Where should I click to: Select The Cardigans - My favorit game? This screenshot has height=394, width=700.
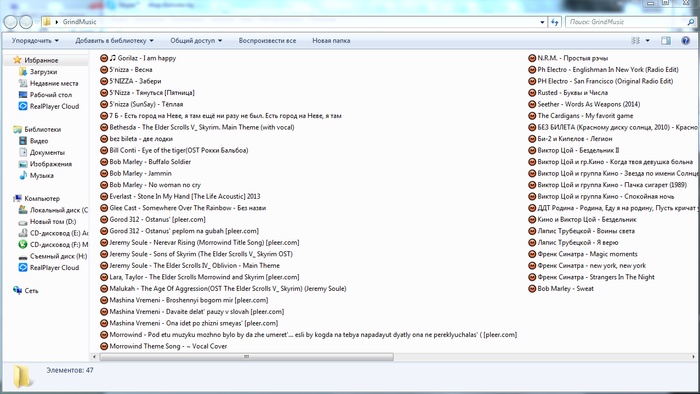585,116
